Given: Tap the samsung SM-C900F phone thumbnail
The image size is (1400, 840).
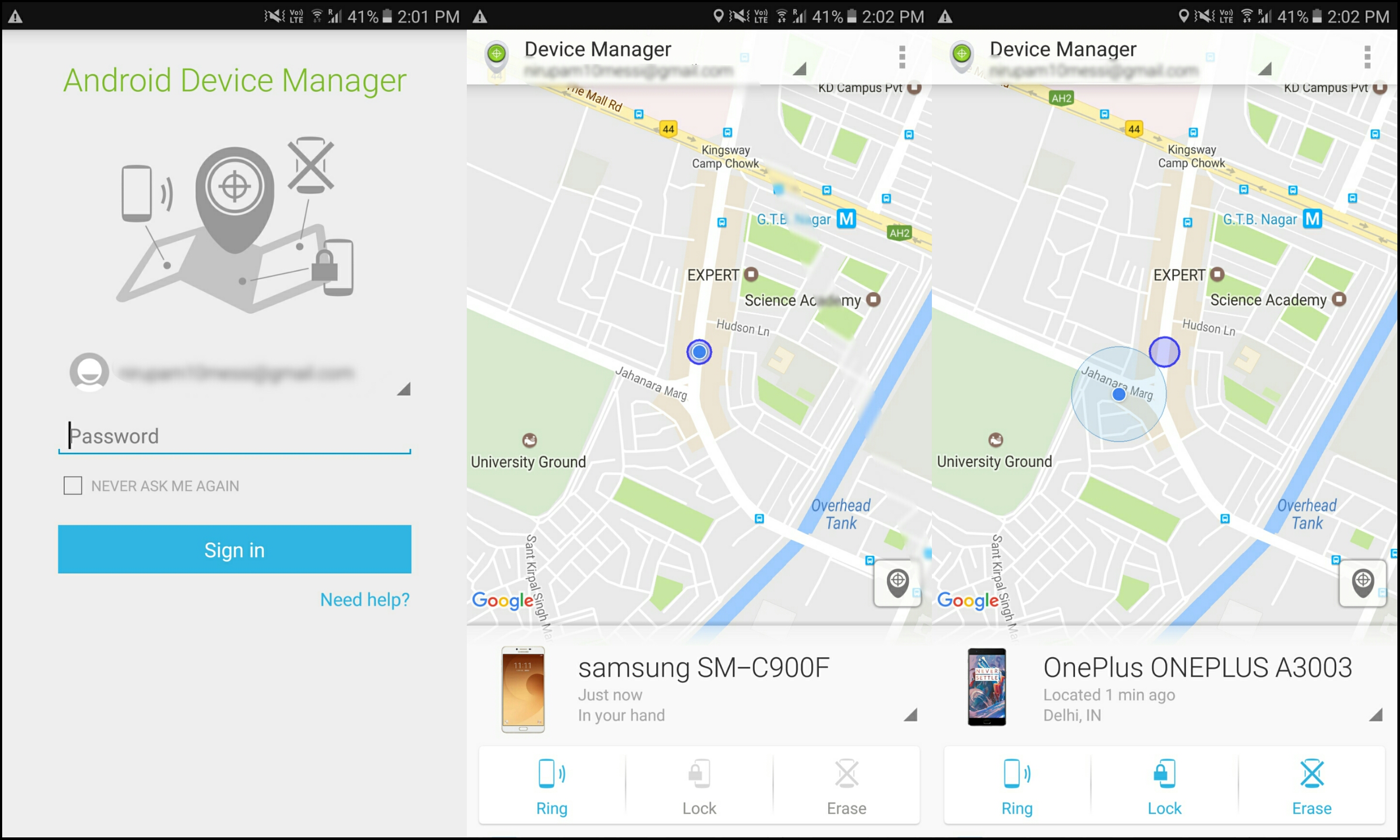Looking at the screenshot, I should pos(523,689).
